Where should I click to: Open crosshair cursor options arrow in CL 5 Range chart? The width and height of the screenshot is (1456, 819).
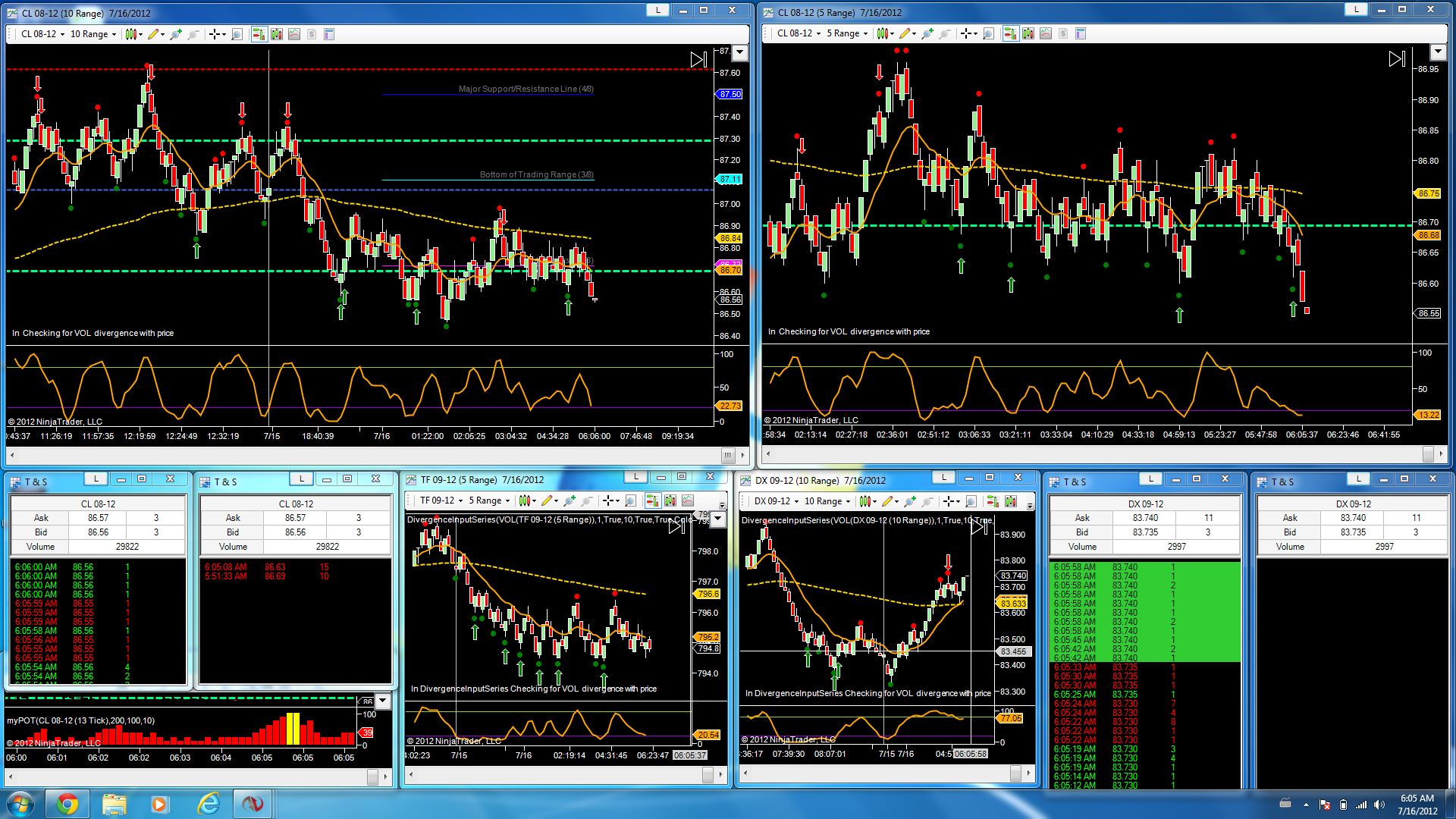coord(976,34)
